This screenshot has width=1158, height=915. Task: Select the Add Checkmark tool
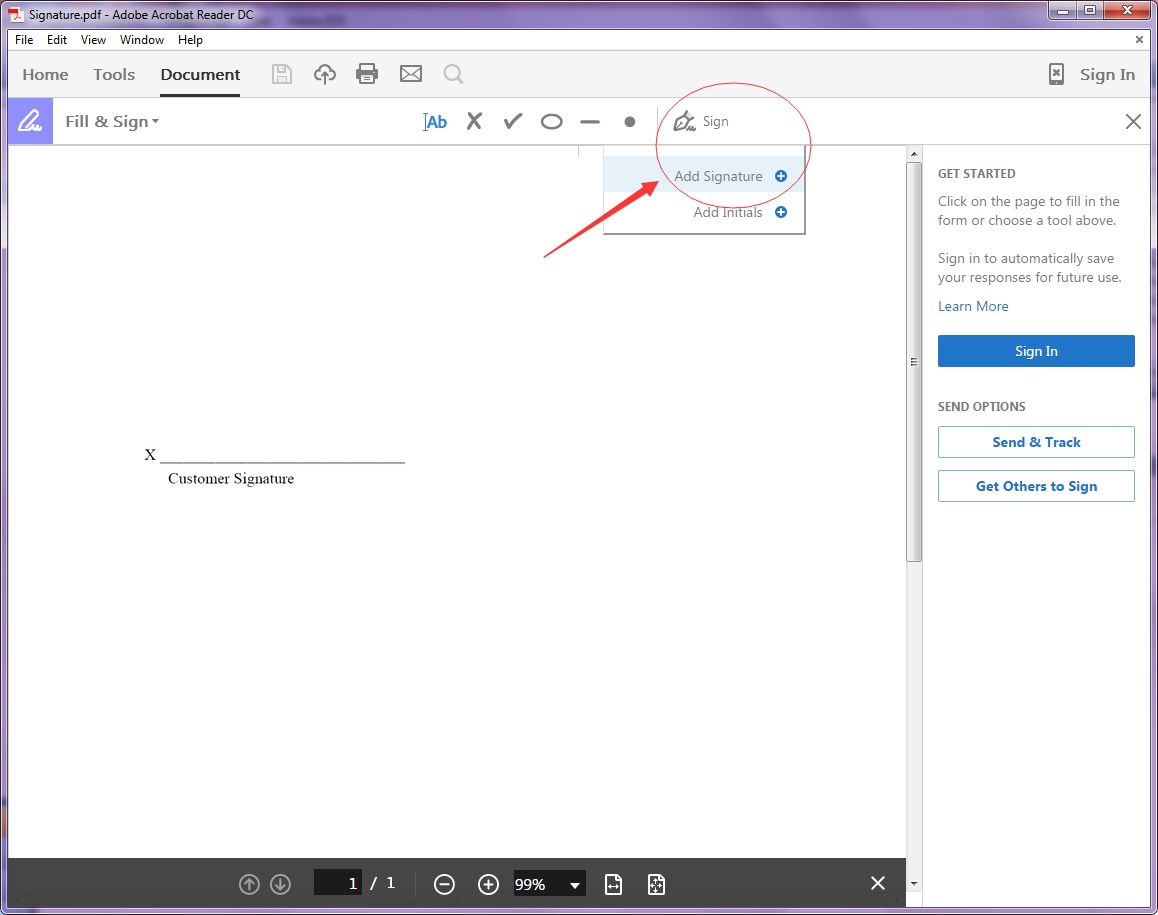[x=513, y=121]
